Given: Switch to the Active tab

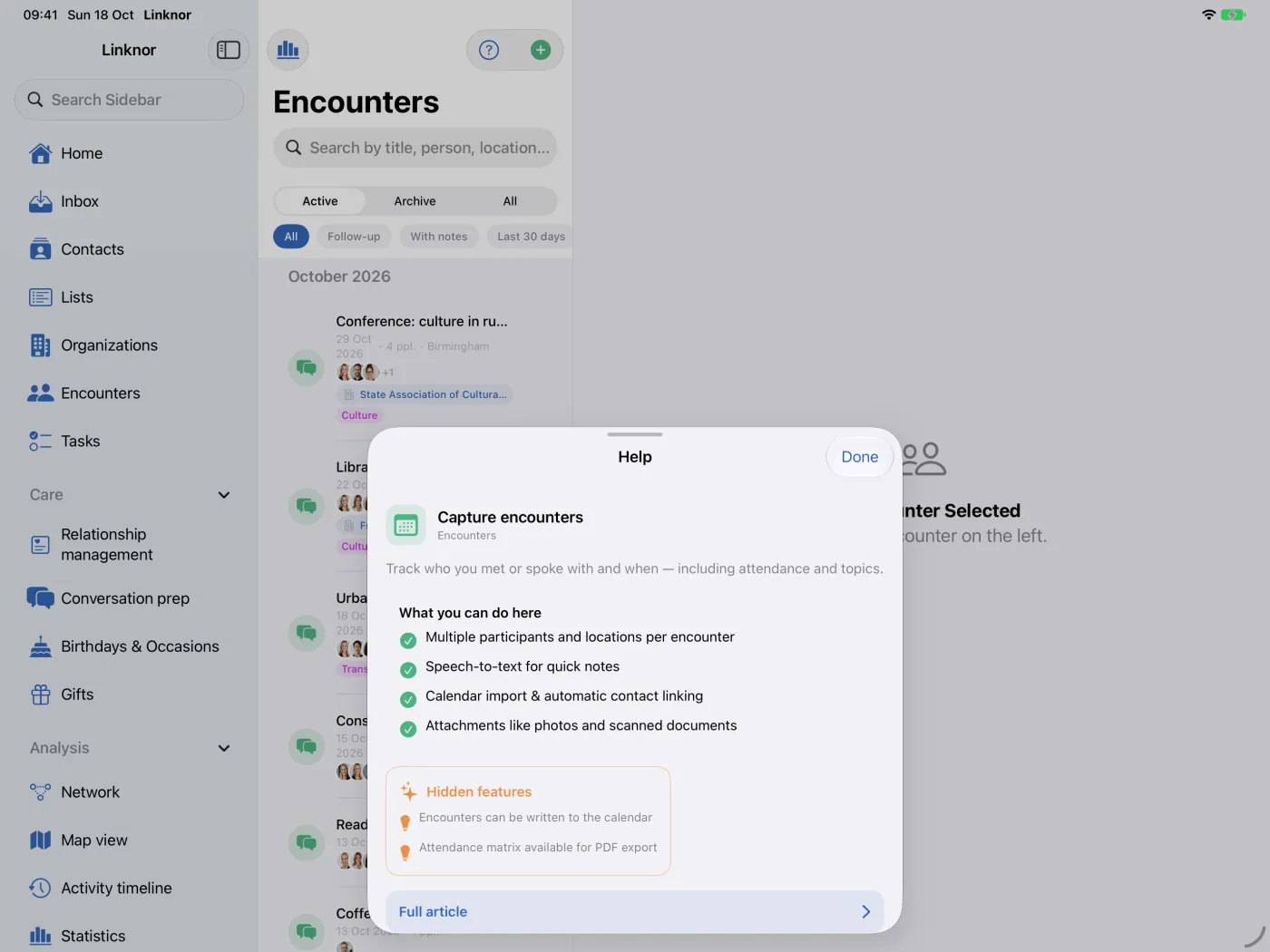Looking at the screenshot, I should click(x=320, y=201).
